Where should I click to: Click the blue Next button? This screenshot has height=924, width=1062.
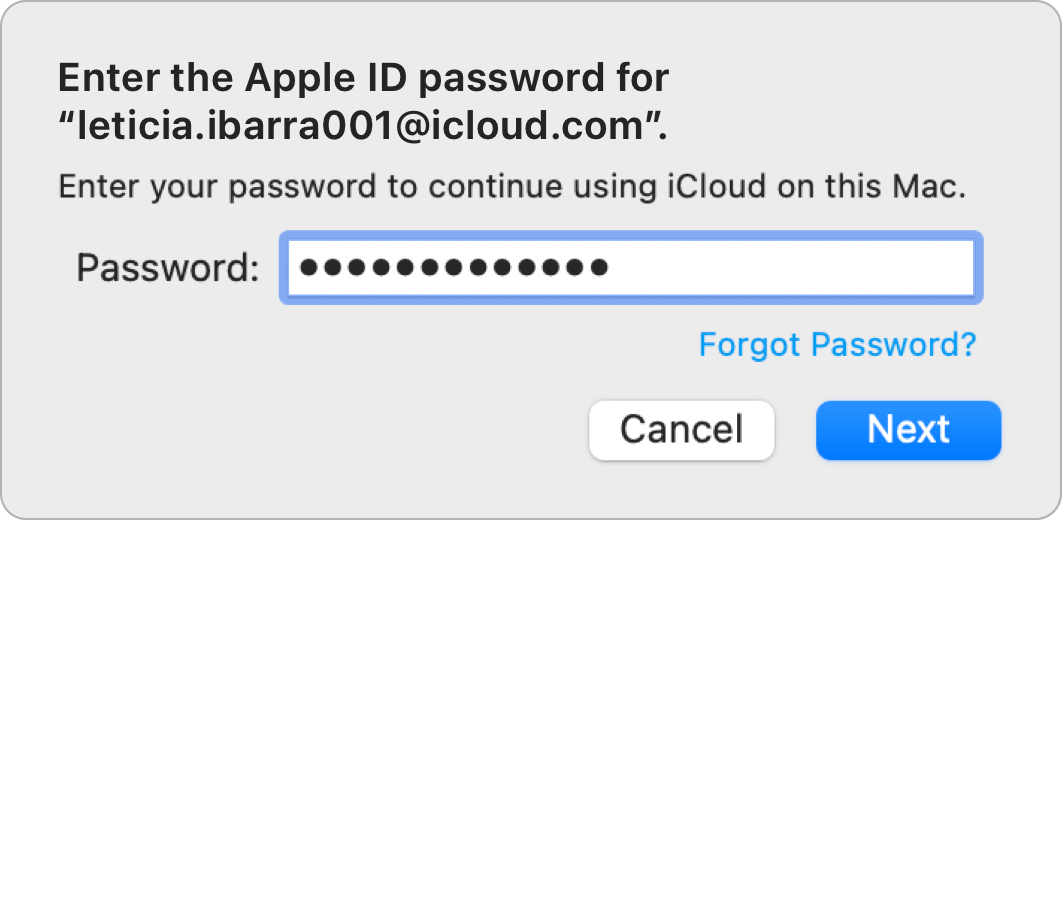(908, 430)
